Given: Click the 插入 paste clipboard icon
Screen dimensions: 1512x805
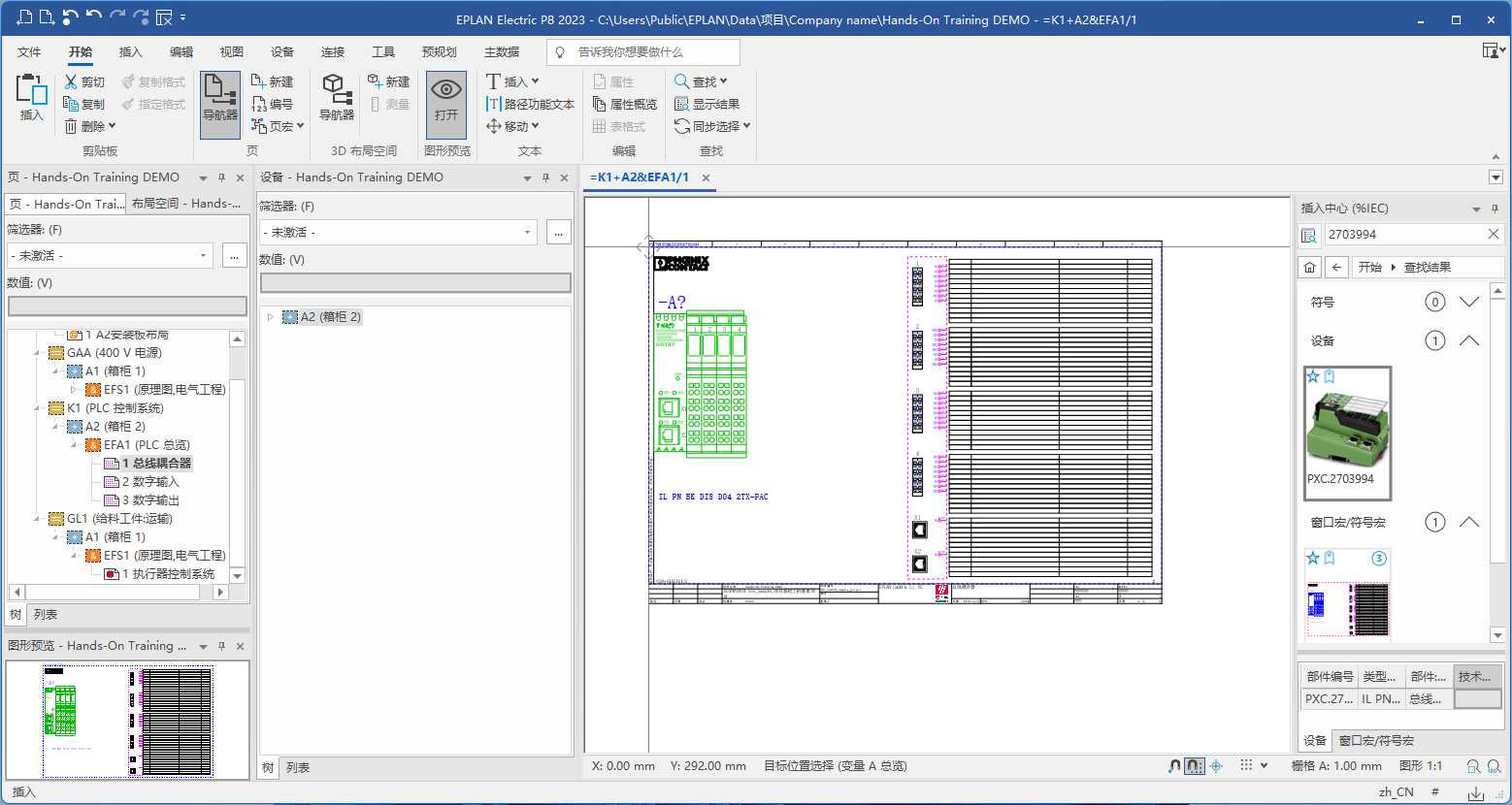Looking at the screenshot, I should coord(31,89).
